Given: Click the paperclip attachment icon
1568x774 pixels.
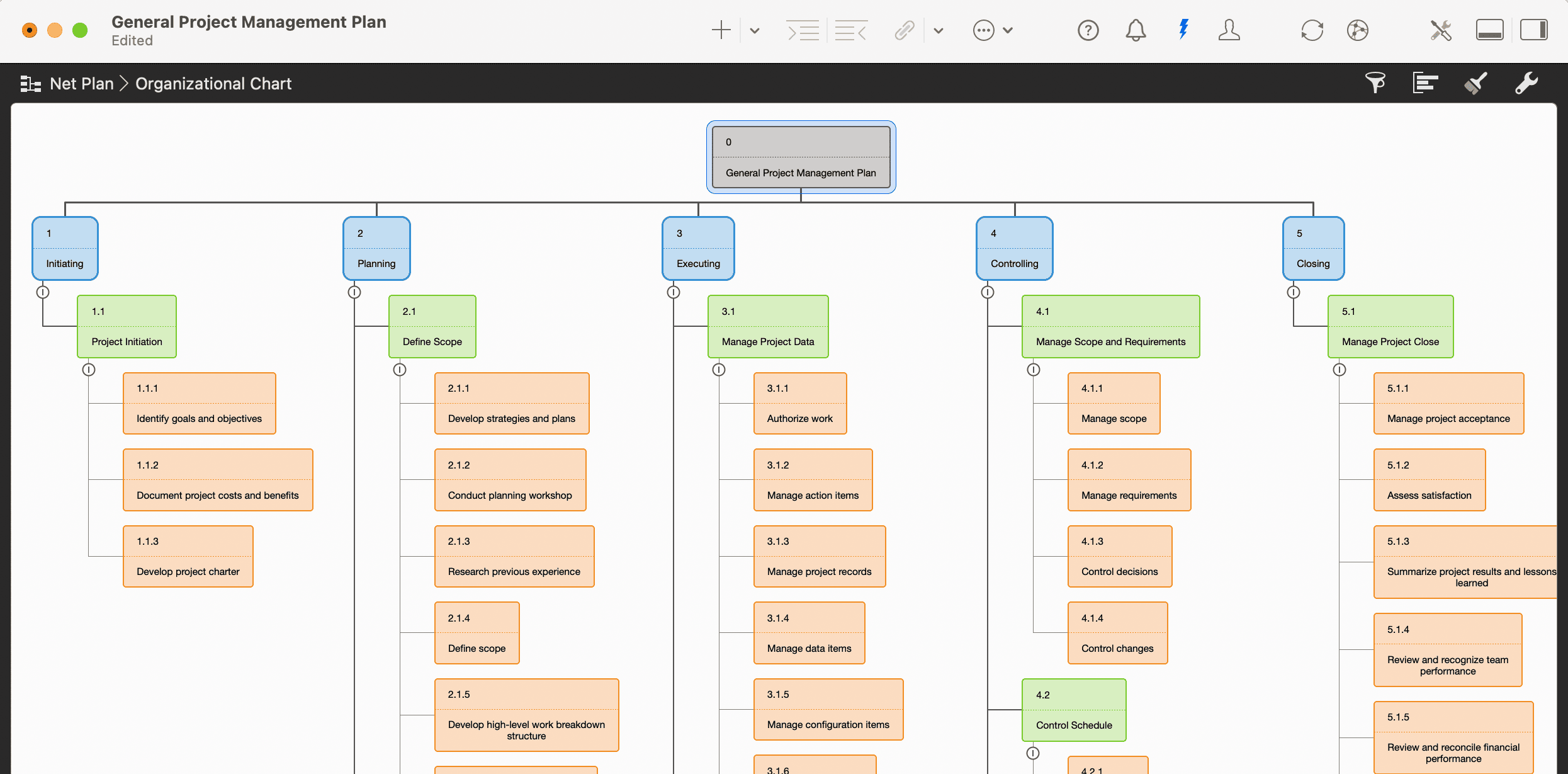Looking at the screenshot, I should (x=905, y=30).
